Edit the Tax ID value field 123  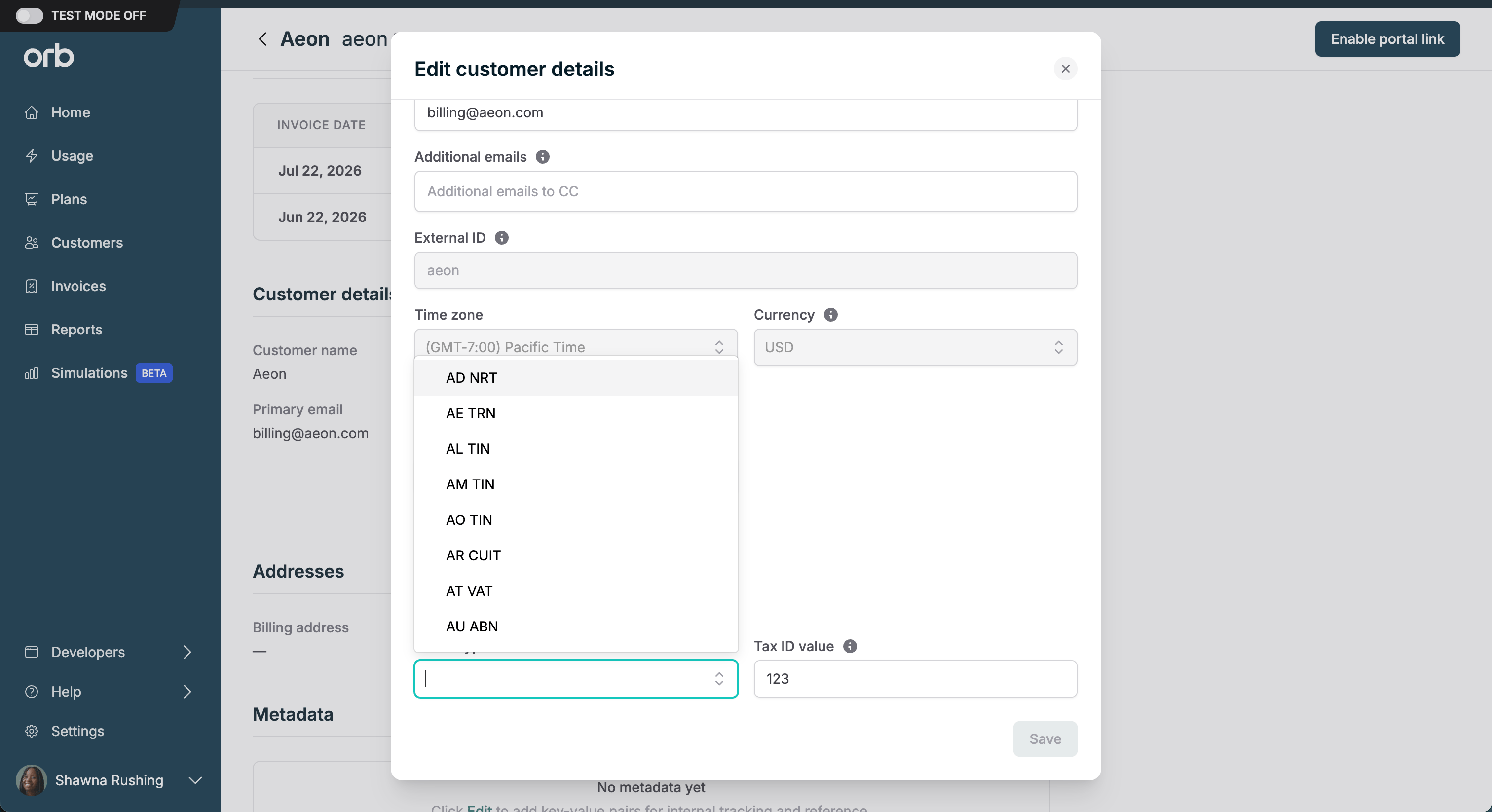[x=915, y=679]
